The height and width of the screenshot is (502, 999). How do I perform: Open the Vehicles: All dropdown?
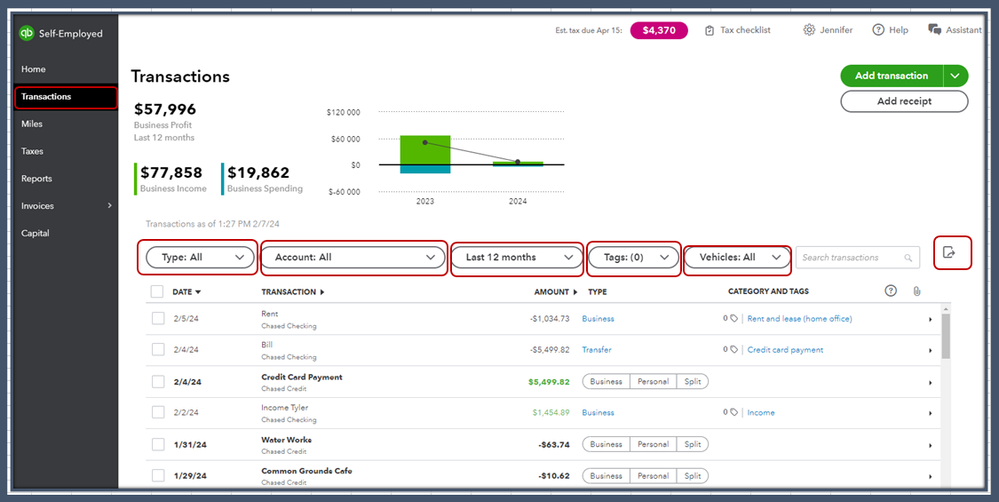pos(737,257)
